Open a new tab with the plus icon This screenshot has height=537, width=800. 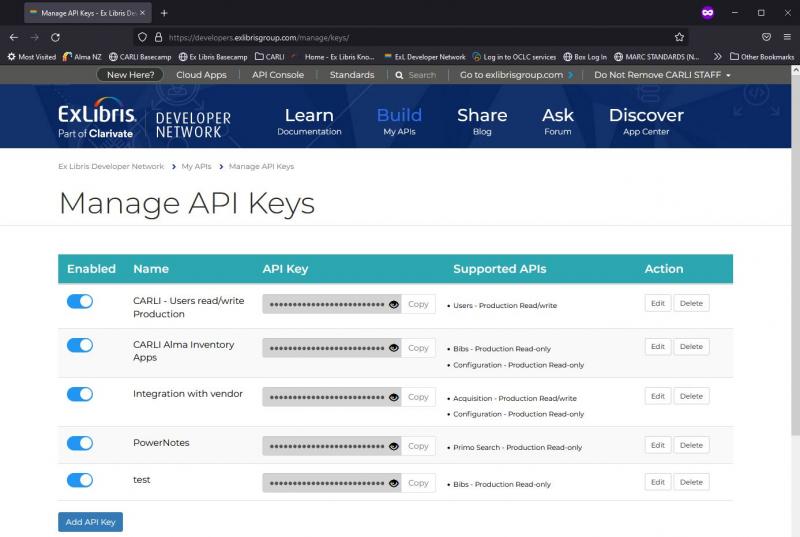point(164,13)
